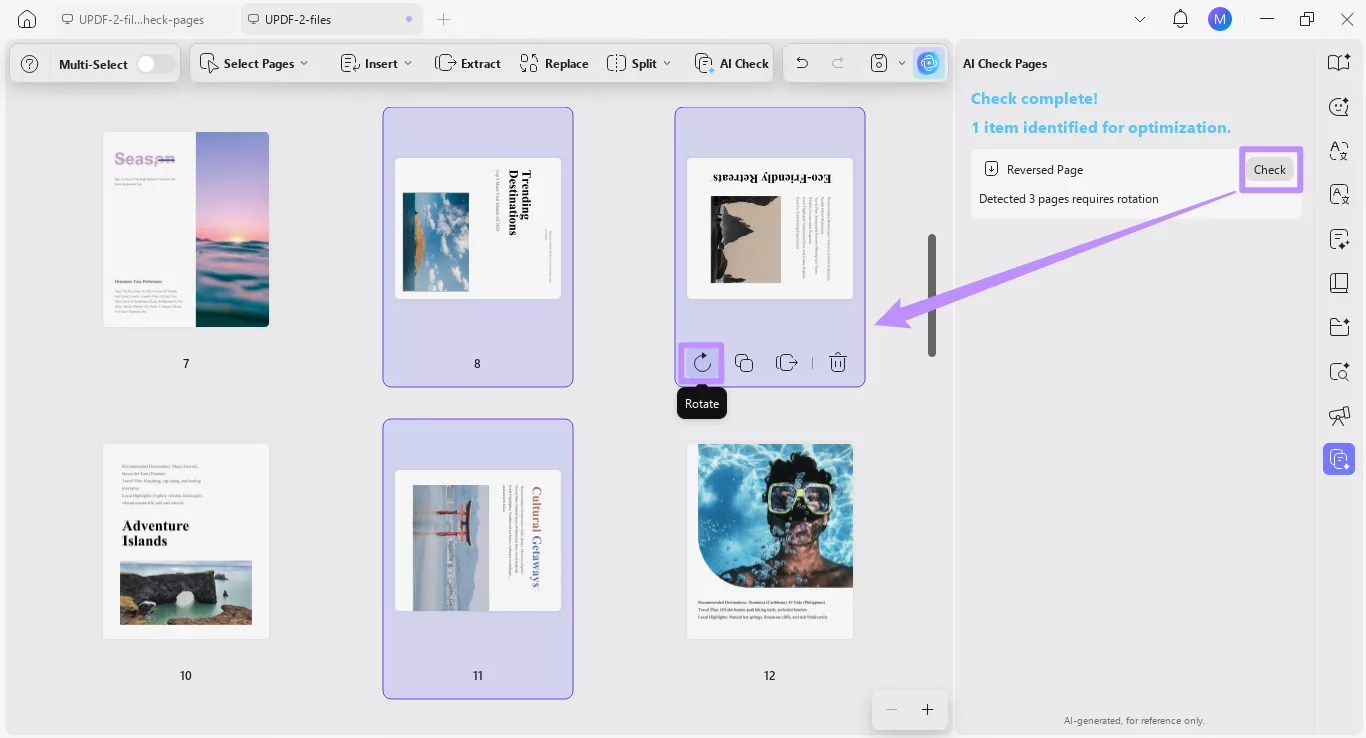Zoom out thumbnails with the minus button
The image size is (1366, 738).
[x=891, y=710]
